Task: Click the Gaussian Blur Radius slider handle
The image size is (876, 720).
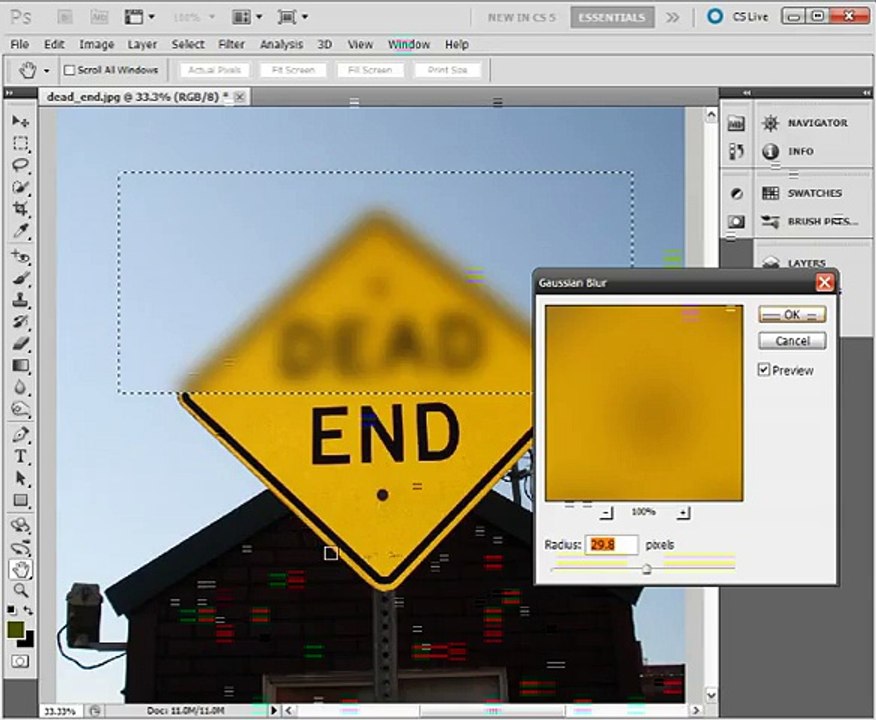Action: click(646, 569)
